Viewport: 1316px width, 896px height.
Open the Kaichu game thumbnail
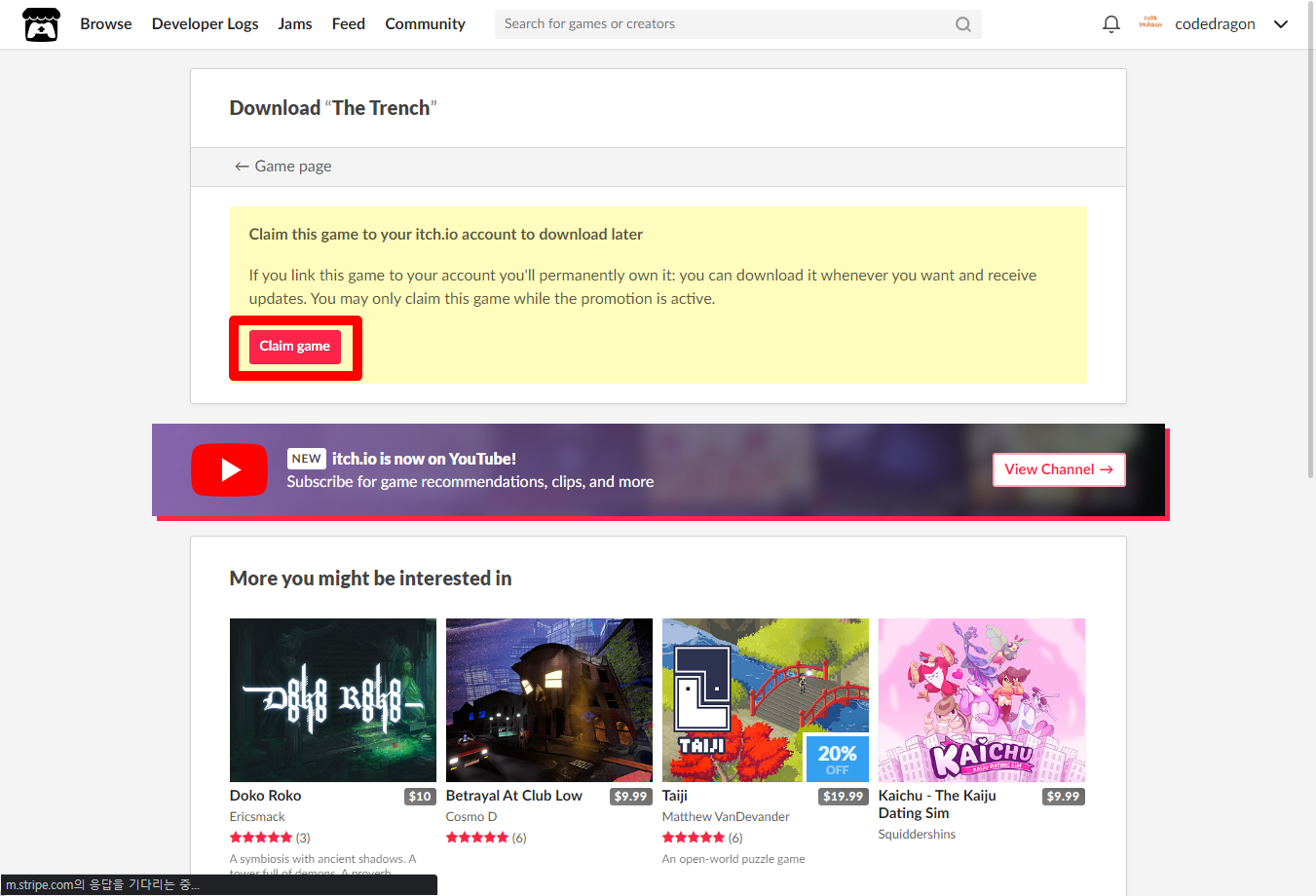pos(982,700)
